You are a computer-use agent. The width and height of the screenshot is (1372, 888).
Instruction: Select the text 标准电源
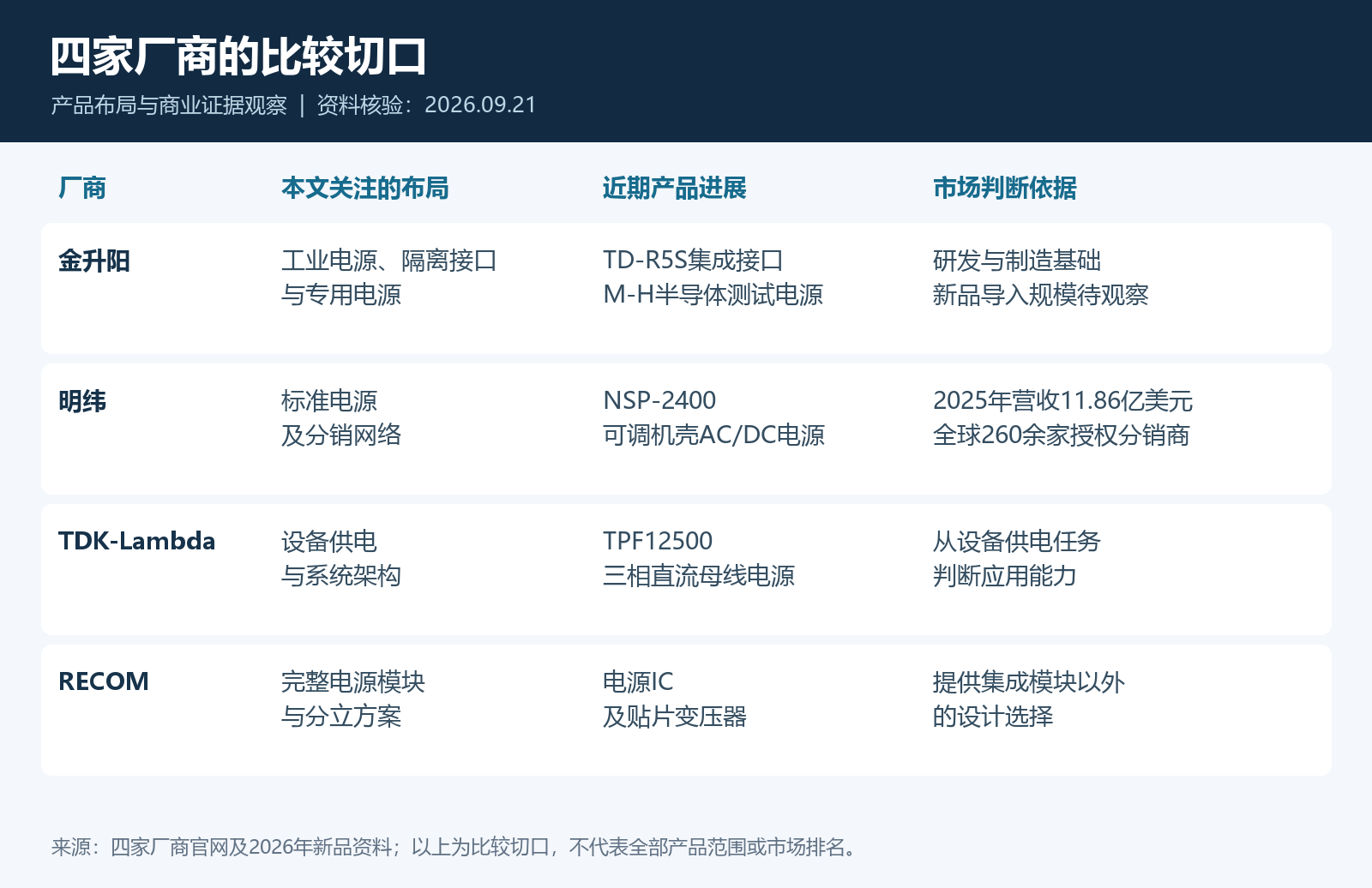329,401
